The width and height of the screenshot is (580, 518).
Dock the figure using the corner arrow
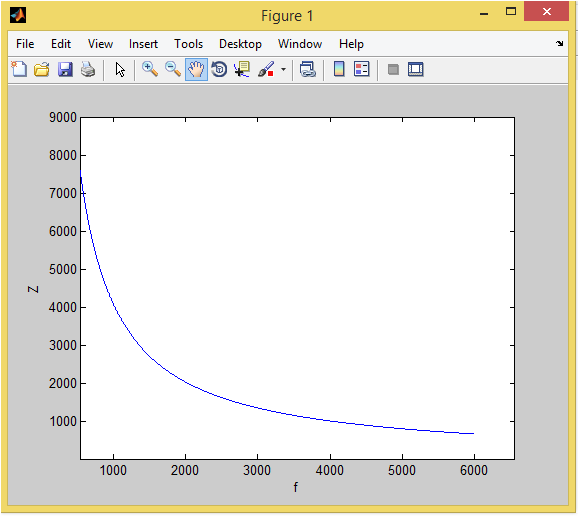click(x=559, y=44)
